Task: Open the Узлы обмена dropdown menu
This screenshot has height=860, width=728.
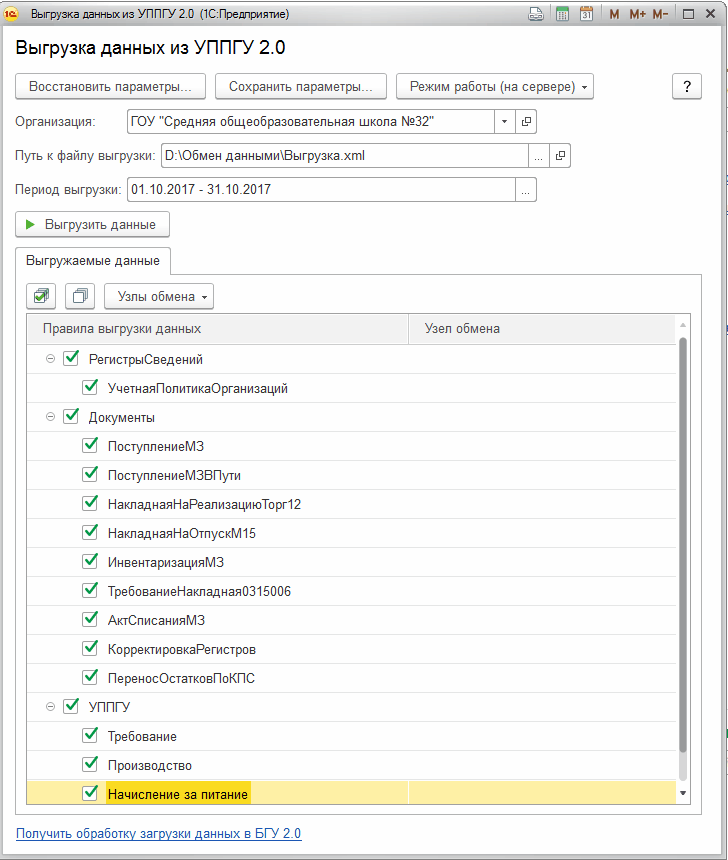Action: (x=159, y=297)
